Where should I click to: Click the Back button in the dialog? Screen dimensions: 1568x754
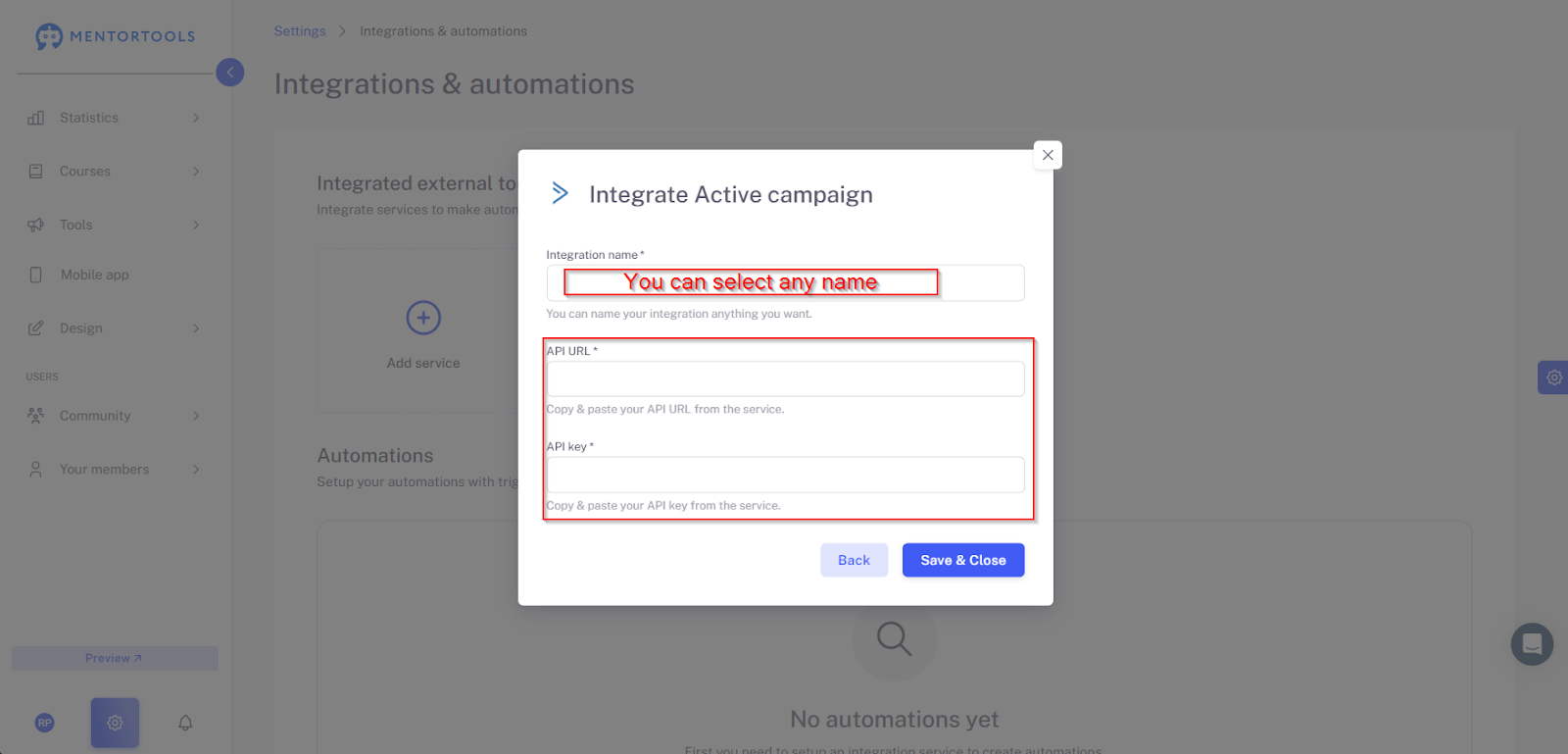click(x=854, y=560)
